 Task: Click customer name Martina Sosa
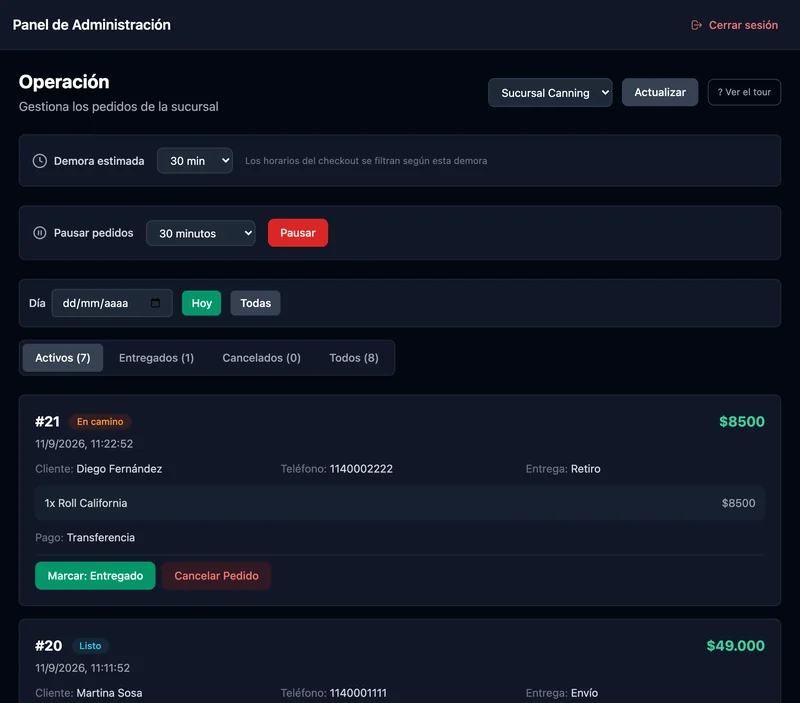coord(109,693)
